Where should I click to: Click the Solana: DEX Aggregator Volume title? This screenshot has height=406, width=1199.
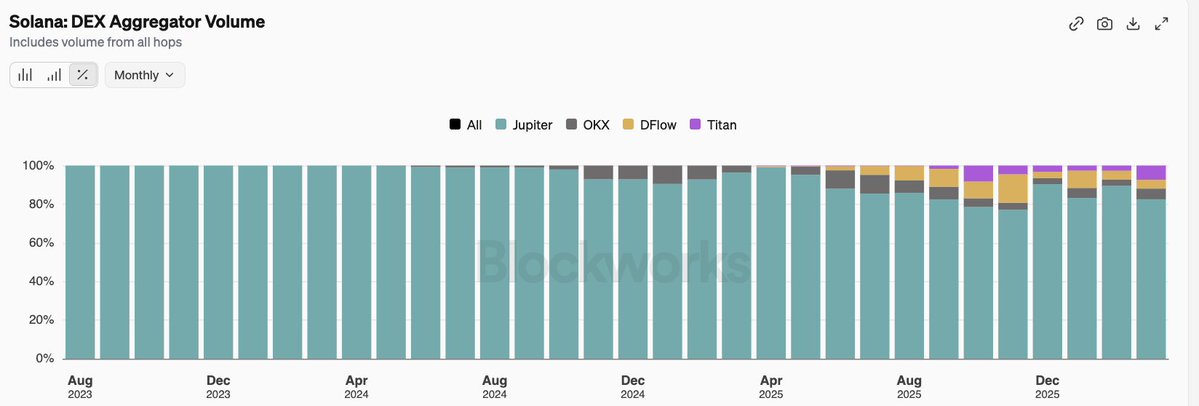[137, 22]
